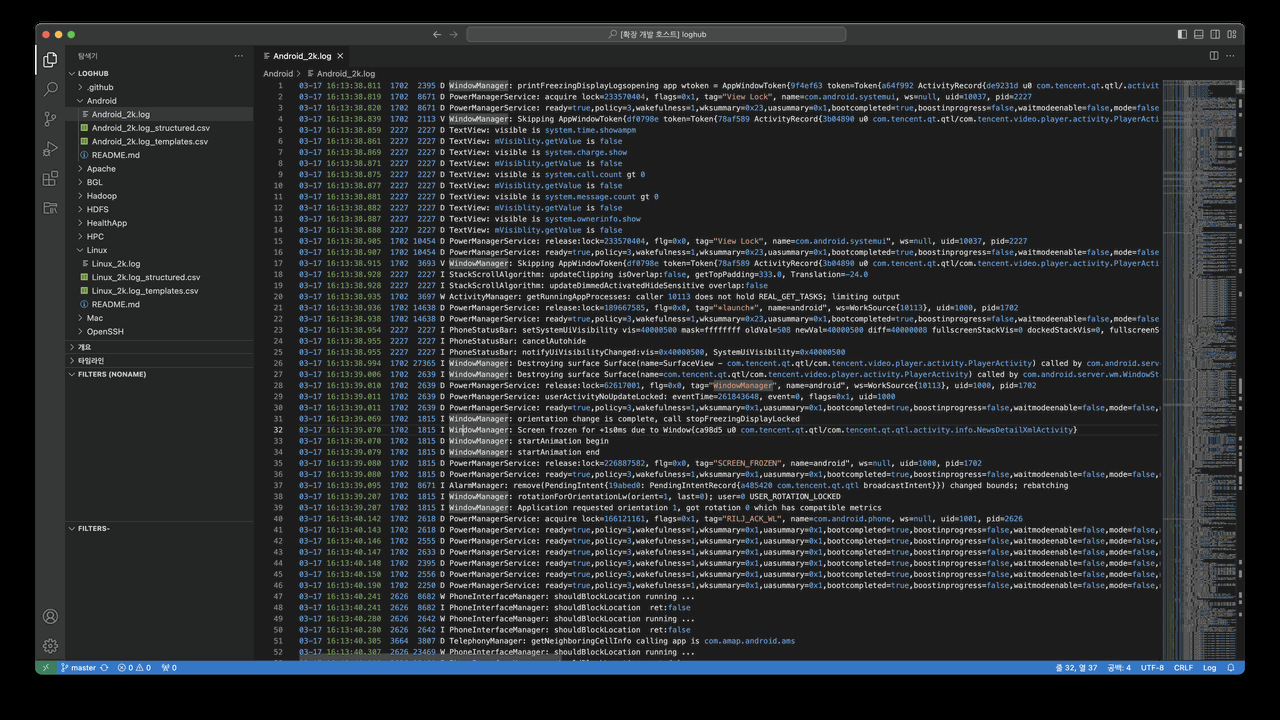Open the Manage gear icon
The image size is (1280, 720).
[x=50, y=646]
